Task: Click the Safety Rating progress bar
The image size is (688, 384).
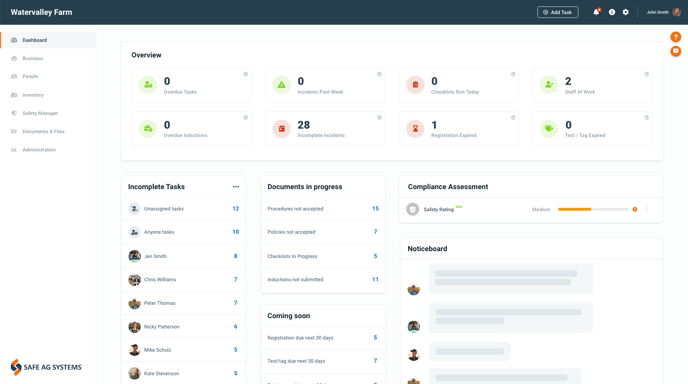Action: tap(593, 209)
